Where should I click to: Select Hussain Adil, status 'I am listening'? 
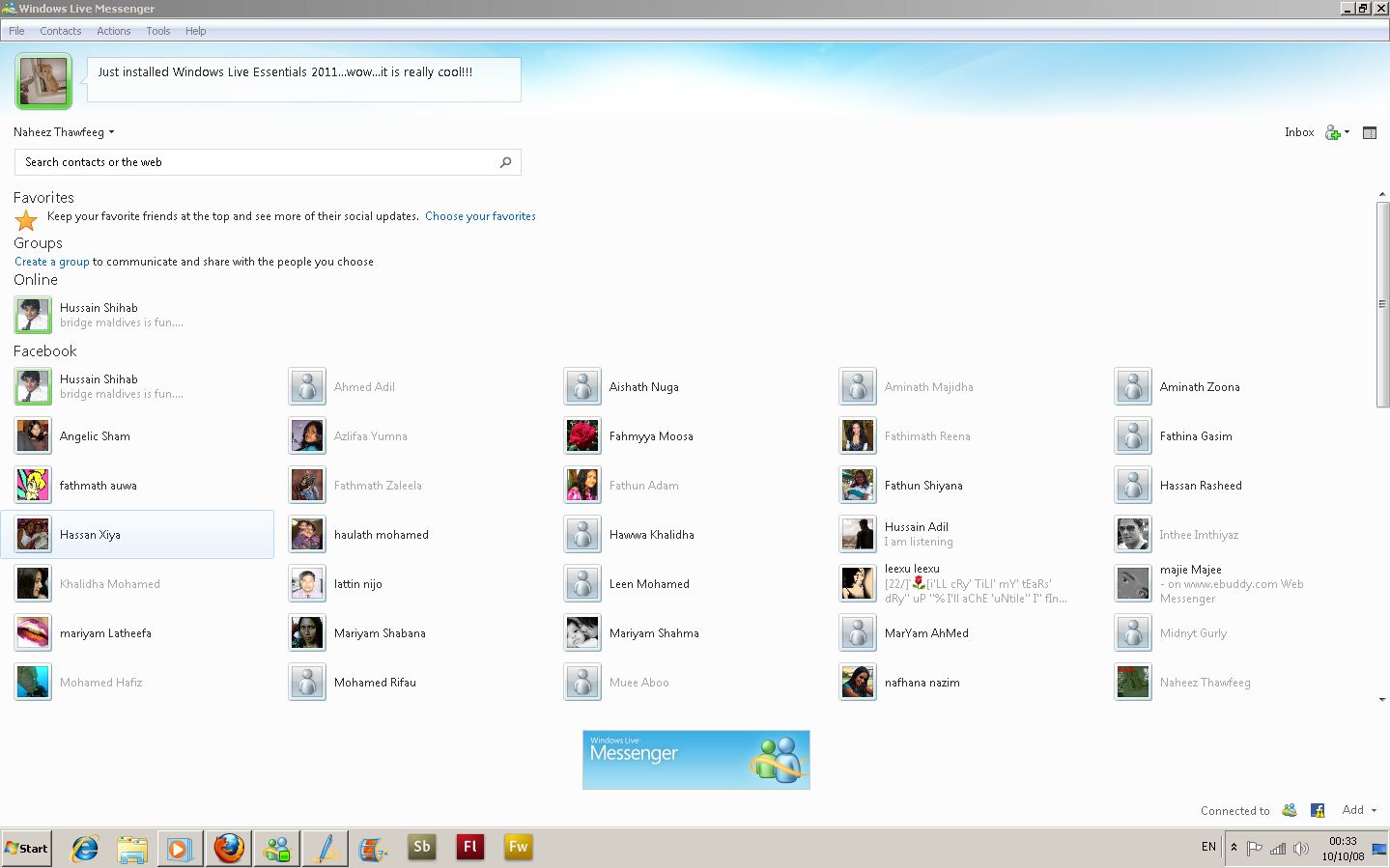coord(917,534)
